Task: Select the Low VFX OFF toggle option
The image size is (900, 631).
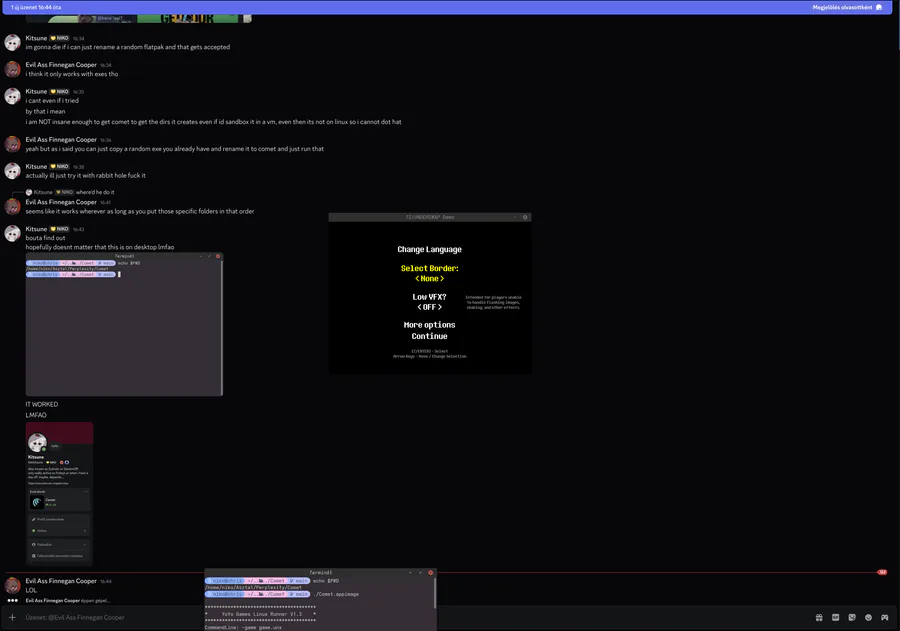Action: pos(429,307)
